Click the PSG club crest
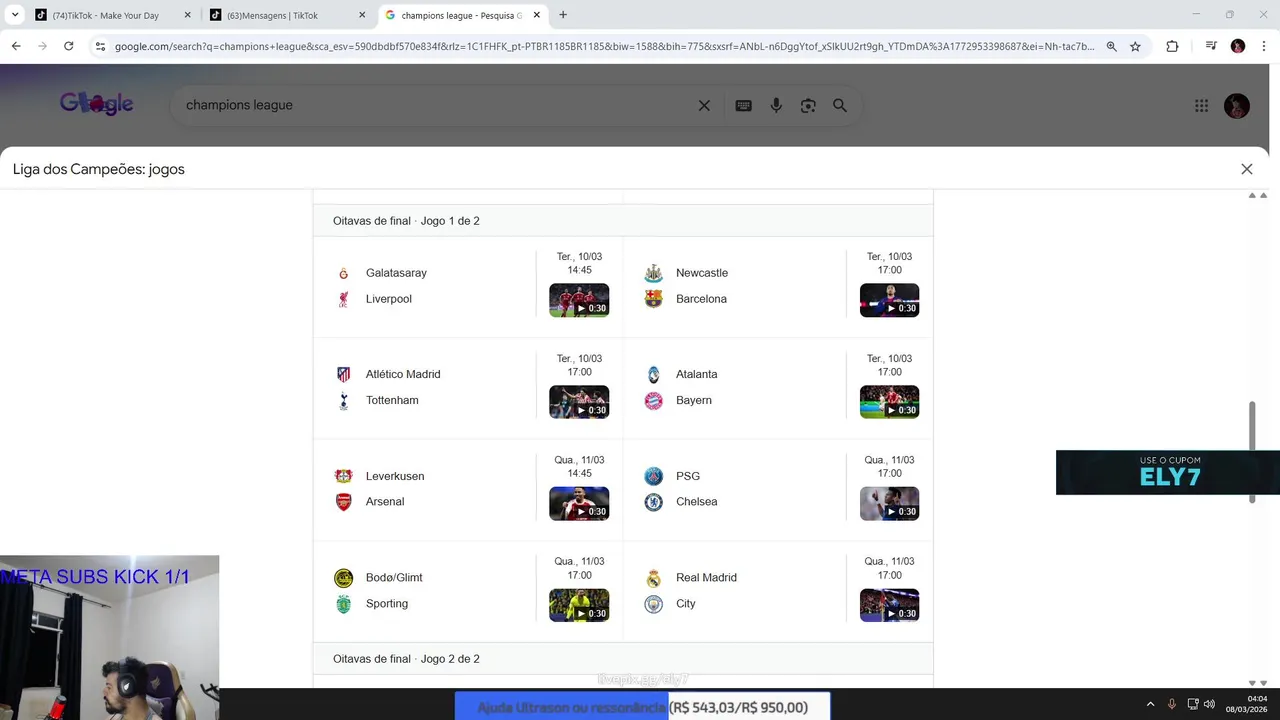This screenshot has width=1280, height=720. (653, 476)
